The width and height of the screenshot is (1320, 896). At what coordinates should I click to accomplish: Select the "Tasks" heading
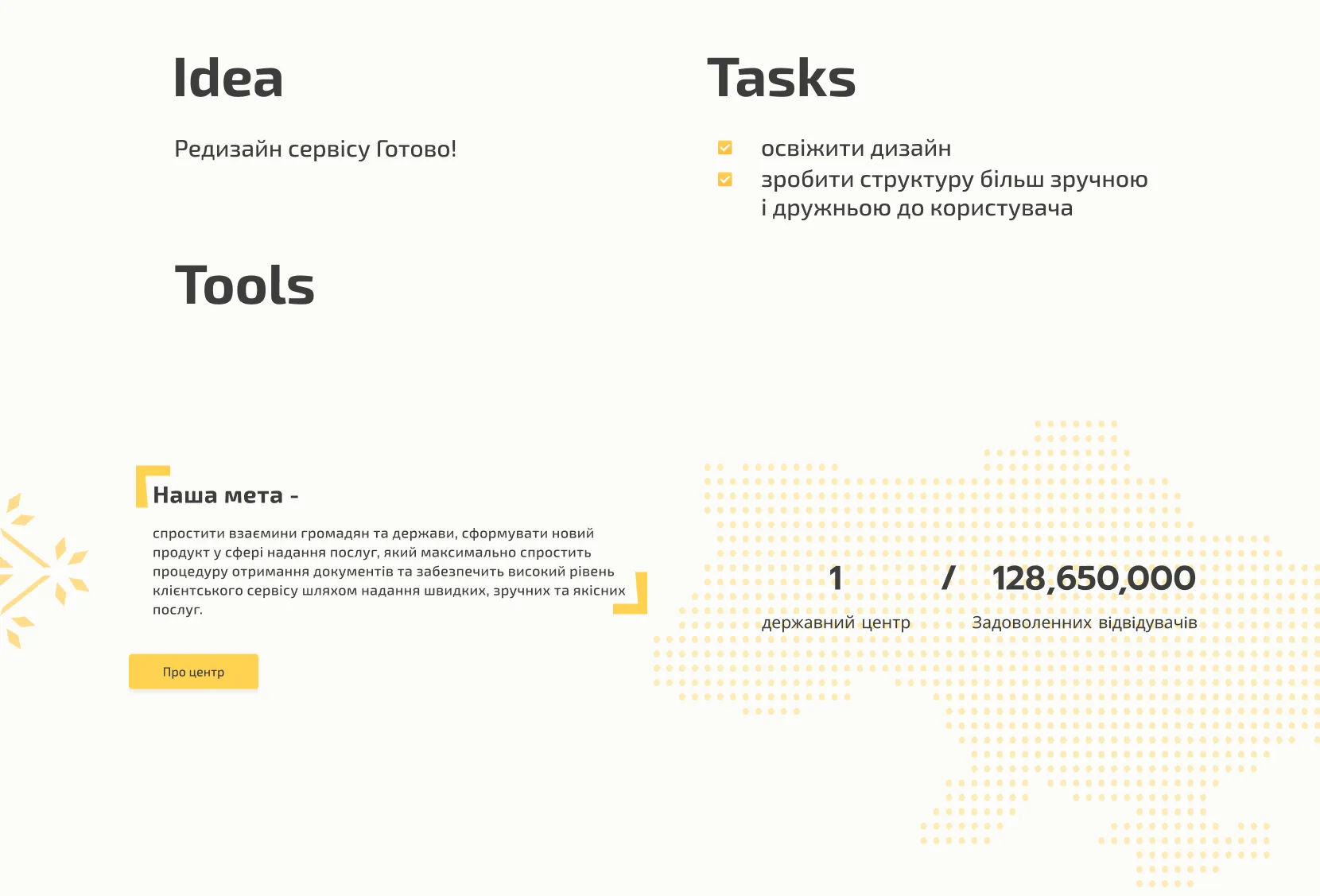coord(782,78)
